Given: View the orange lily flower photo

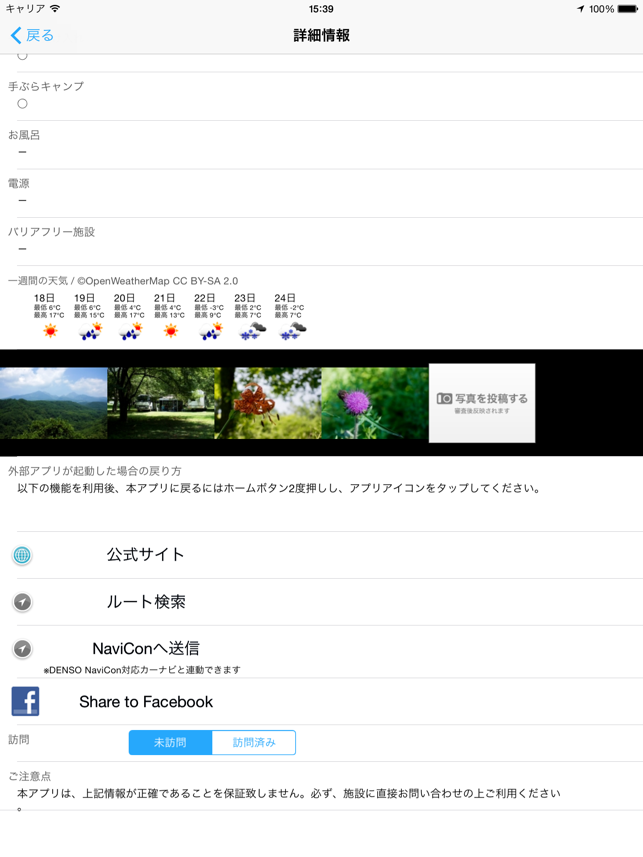Looking at the screenshot, I should click(268, 403).
